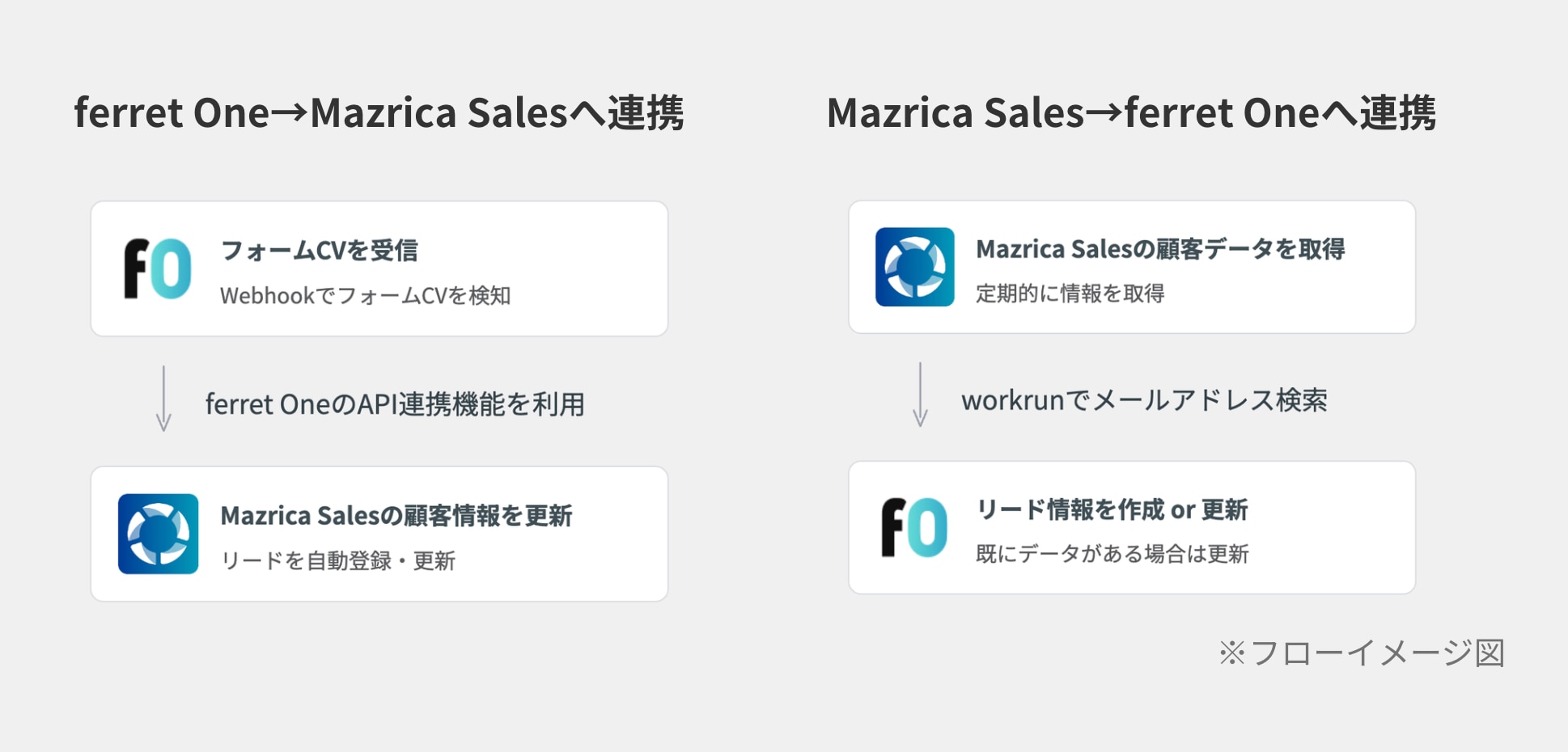This screenshot has height=752, width=1568.
Task: Click the WebhookでフォームCVを検知 description
Action: 365,296
